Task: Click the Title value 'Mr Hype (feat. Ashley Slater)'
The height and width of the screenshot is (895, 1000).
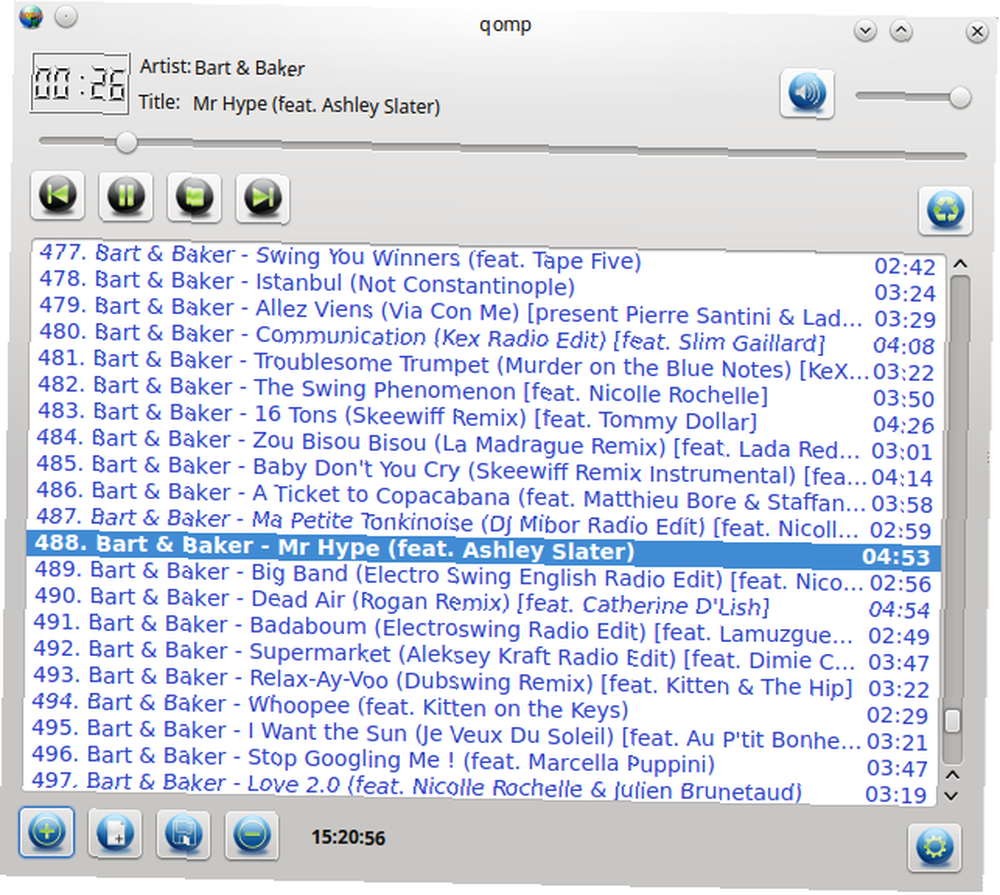Action: click(x=316, y=104)
